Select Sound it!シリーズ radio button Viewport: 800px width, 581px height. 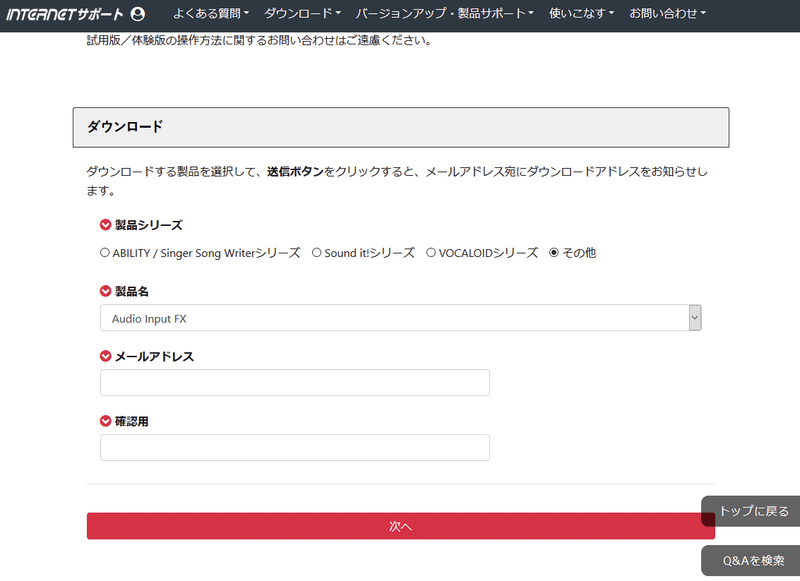316,252
